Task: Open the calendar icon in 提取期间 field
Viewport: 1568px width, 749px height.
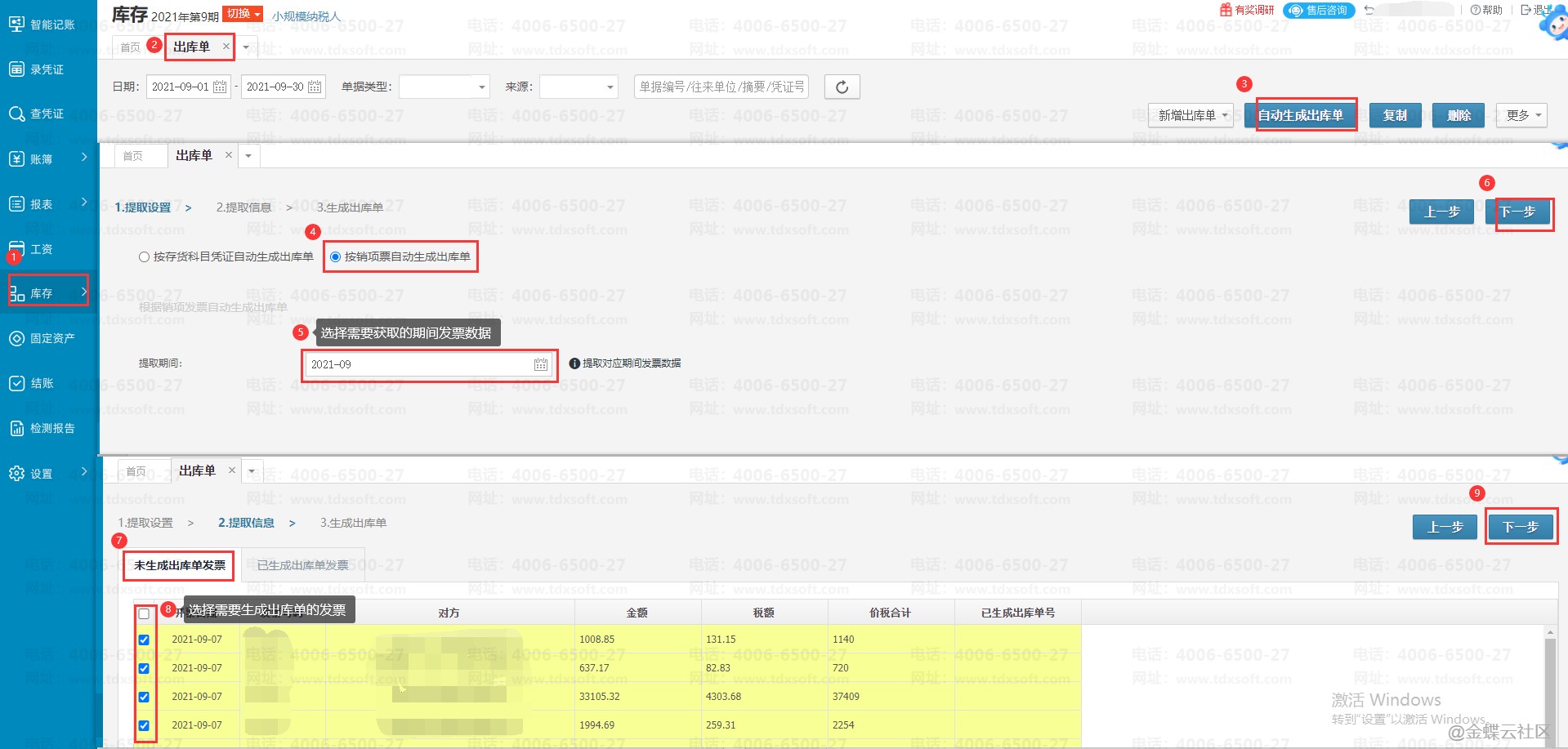Action: tap(541, 364)
